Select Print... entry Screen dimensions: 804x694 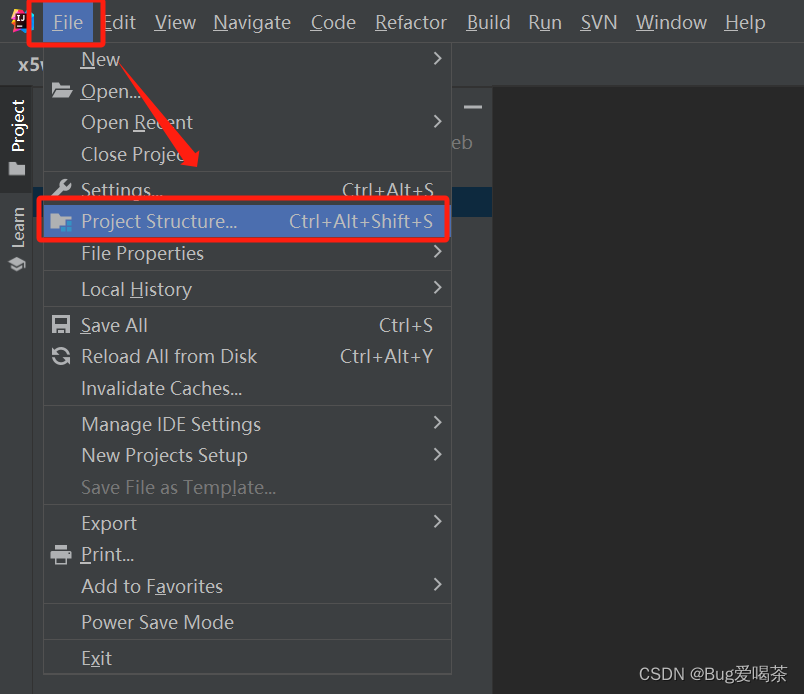(247, 554)
